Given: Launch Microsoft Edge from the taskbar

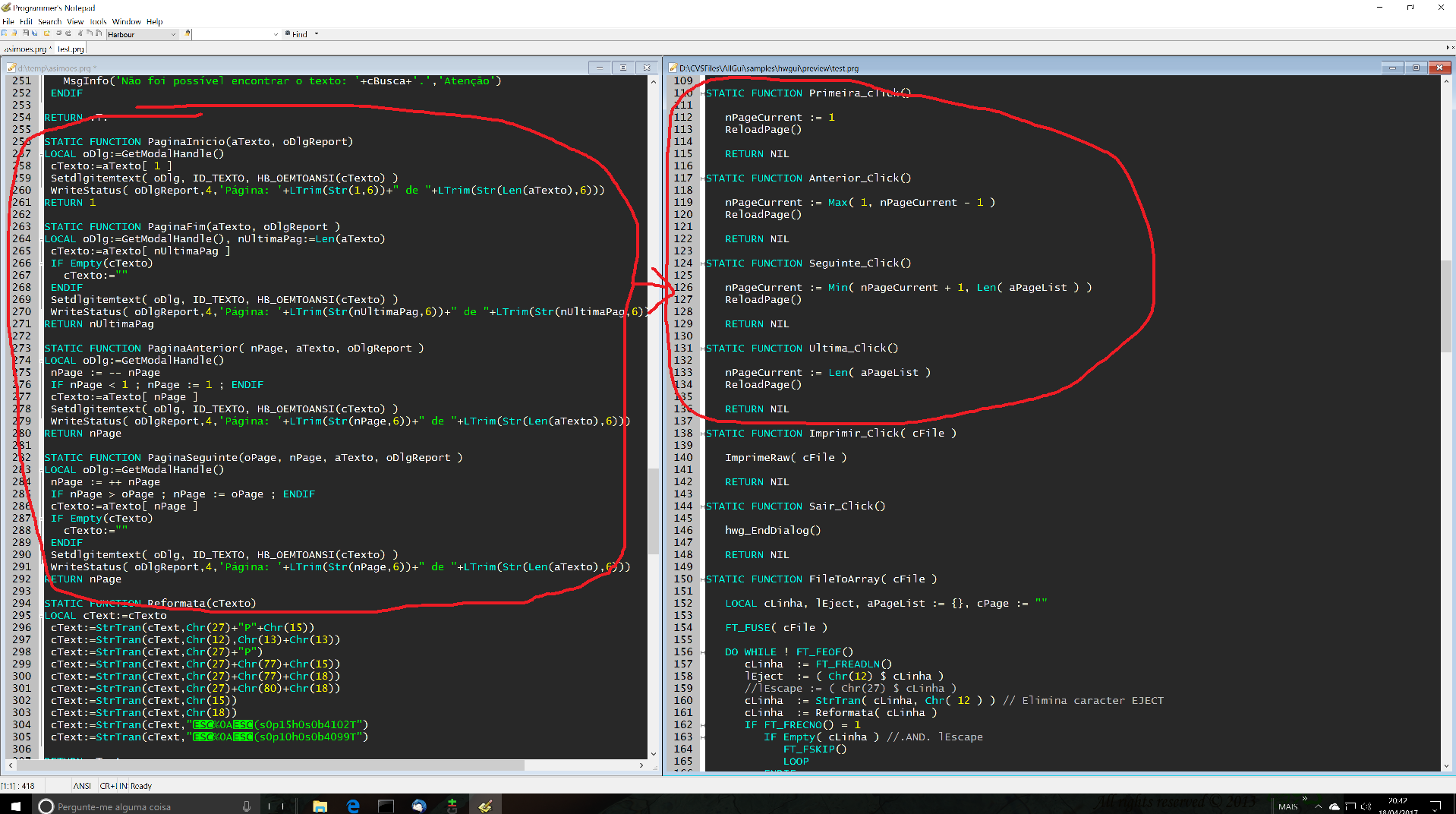Looking at the screenshot, I should 353,806.
